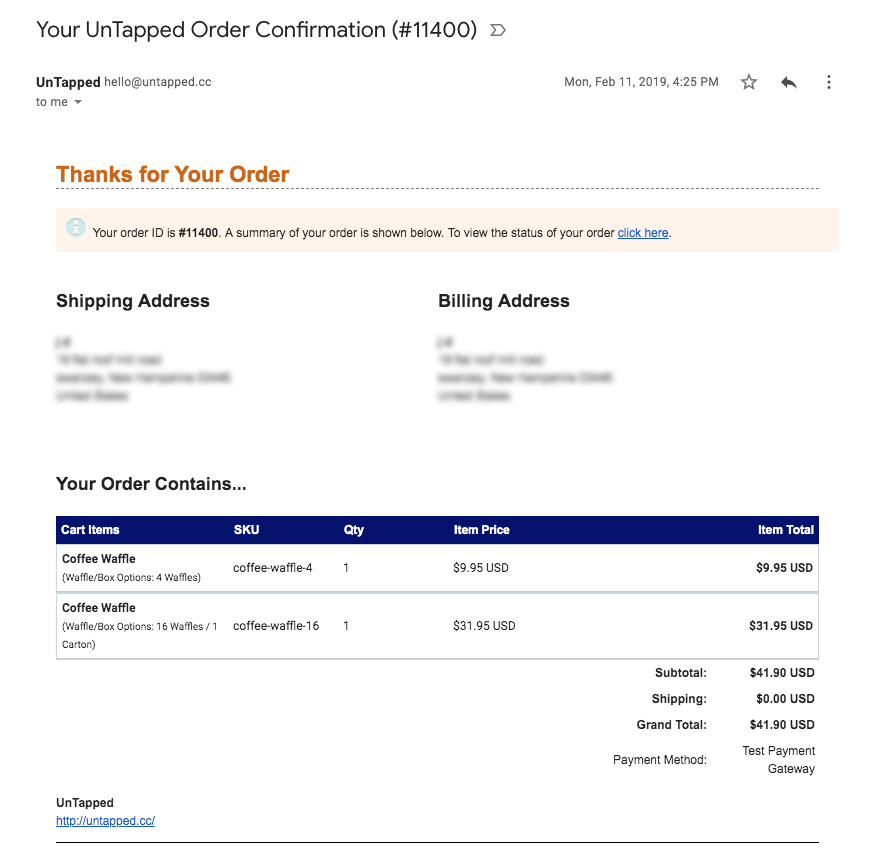
Task: Click the Grand Total amount $41.90 USD
Action: (782, 725)
